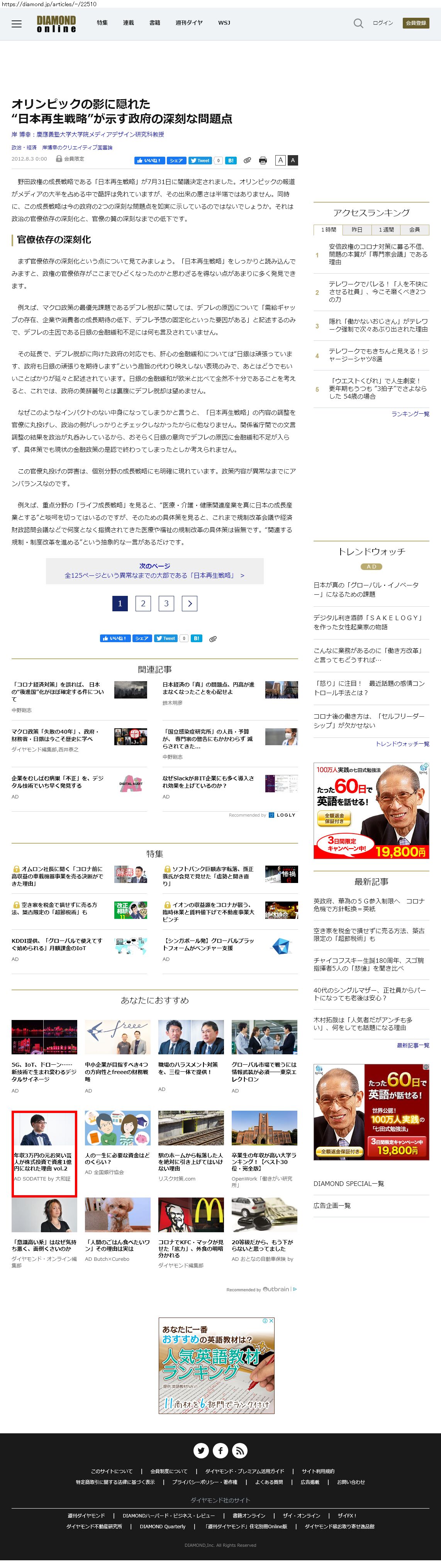Open the 連載 menu in the header
This screenshot has width=441, height=1568.
(x=129, y=23)
